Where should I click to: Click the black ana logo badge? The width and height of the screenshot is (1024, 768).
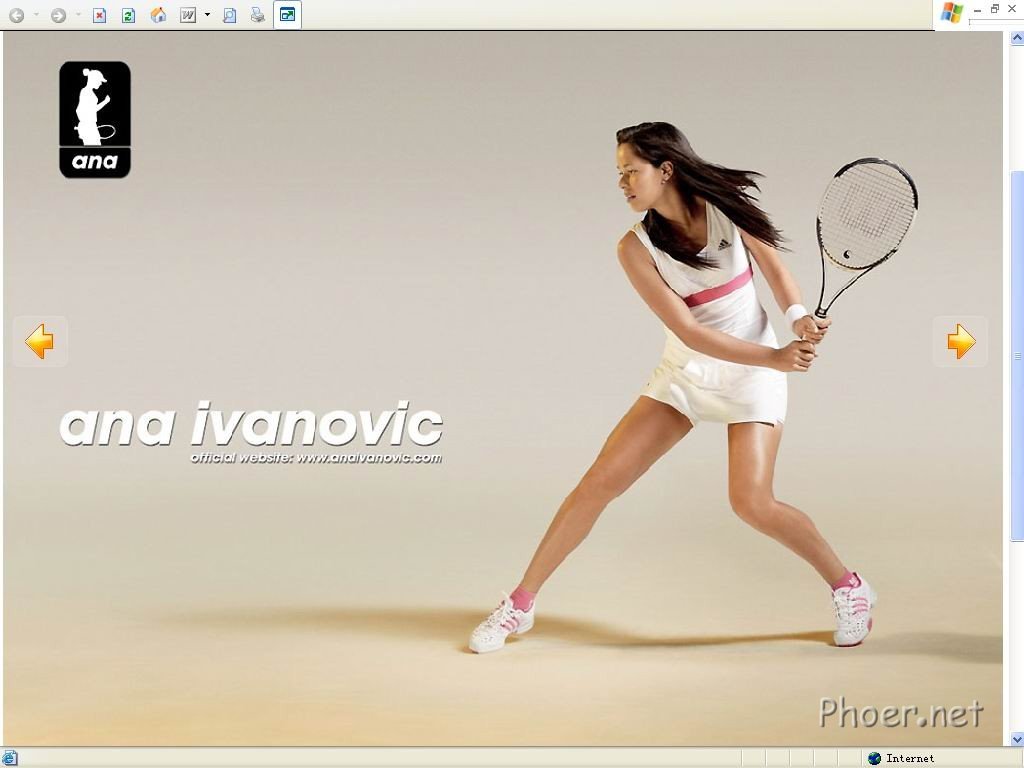pyautogui.click(x=95, y=120)
